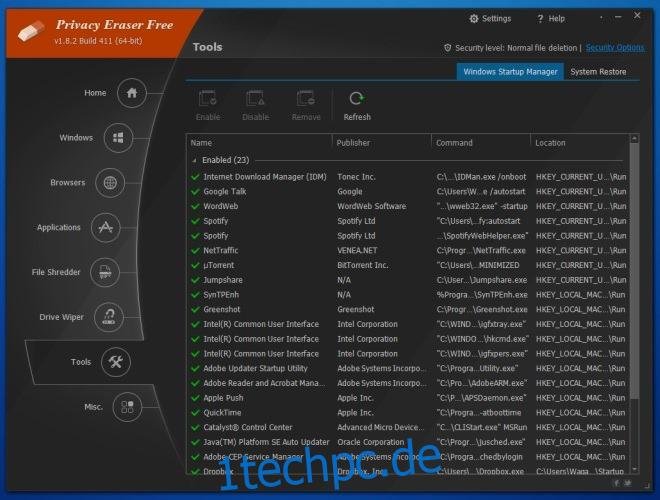Screen dimensions: 660x500
Task: Sort by the Command column header
Action: [481, 143]
